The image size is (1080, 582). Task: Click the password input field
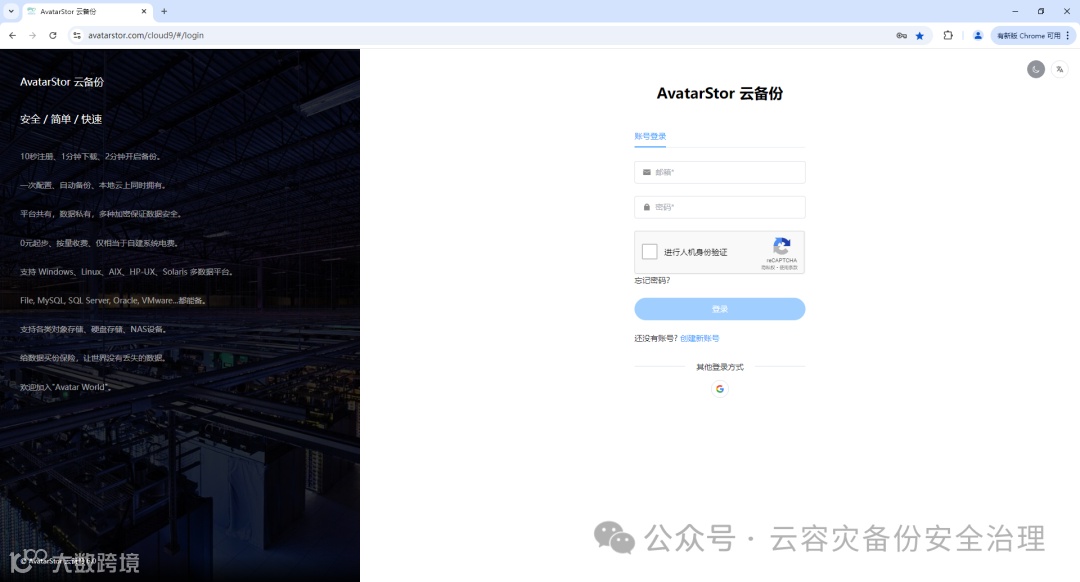coord(719,207)
